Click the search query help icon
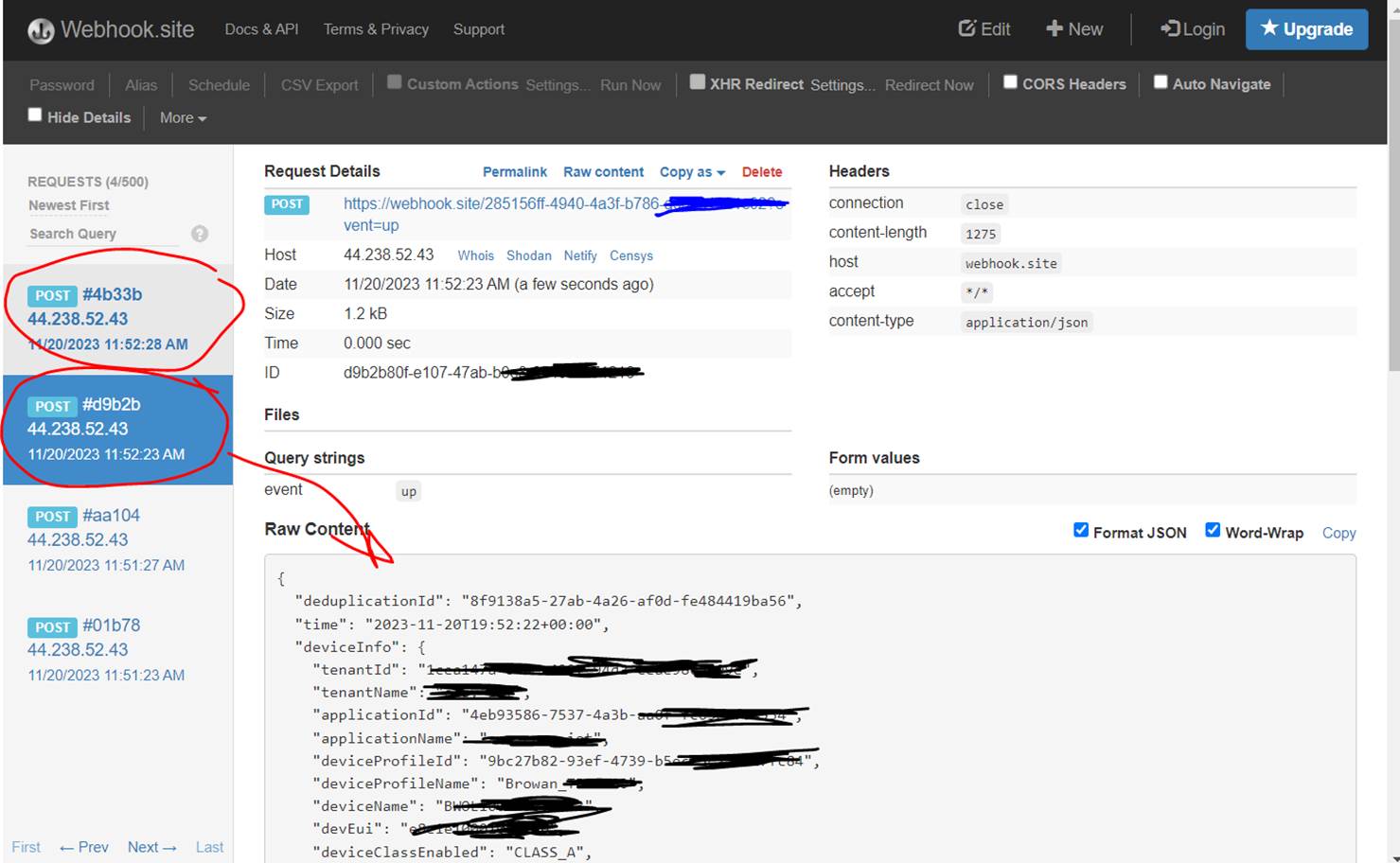Image resolution: width=1400 pixels, height=863 pixels. (200, 234)
